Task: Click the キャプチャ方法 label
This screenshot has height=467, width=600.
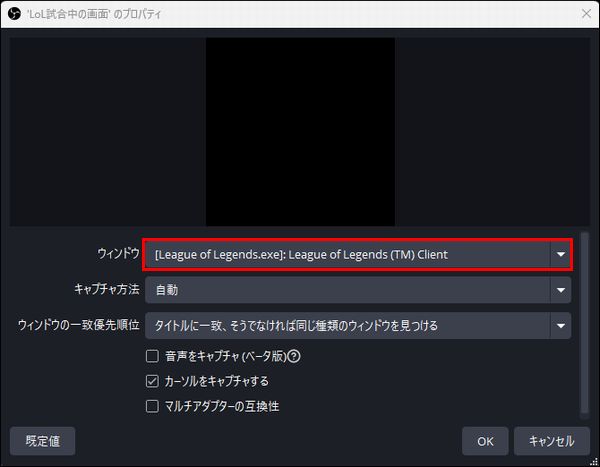Action: (x=107, y=289)
